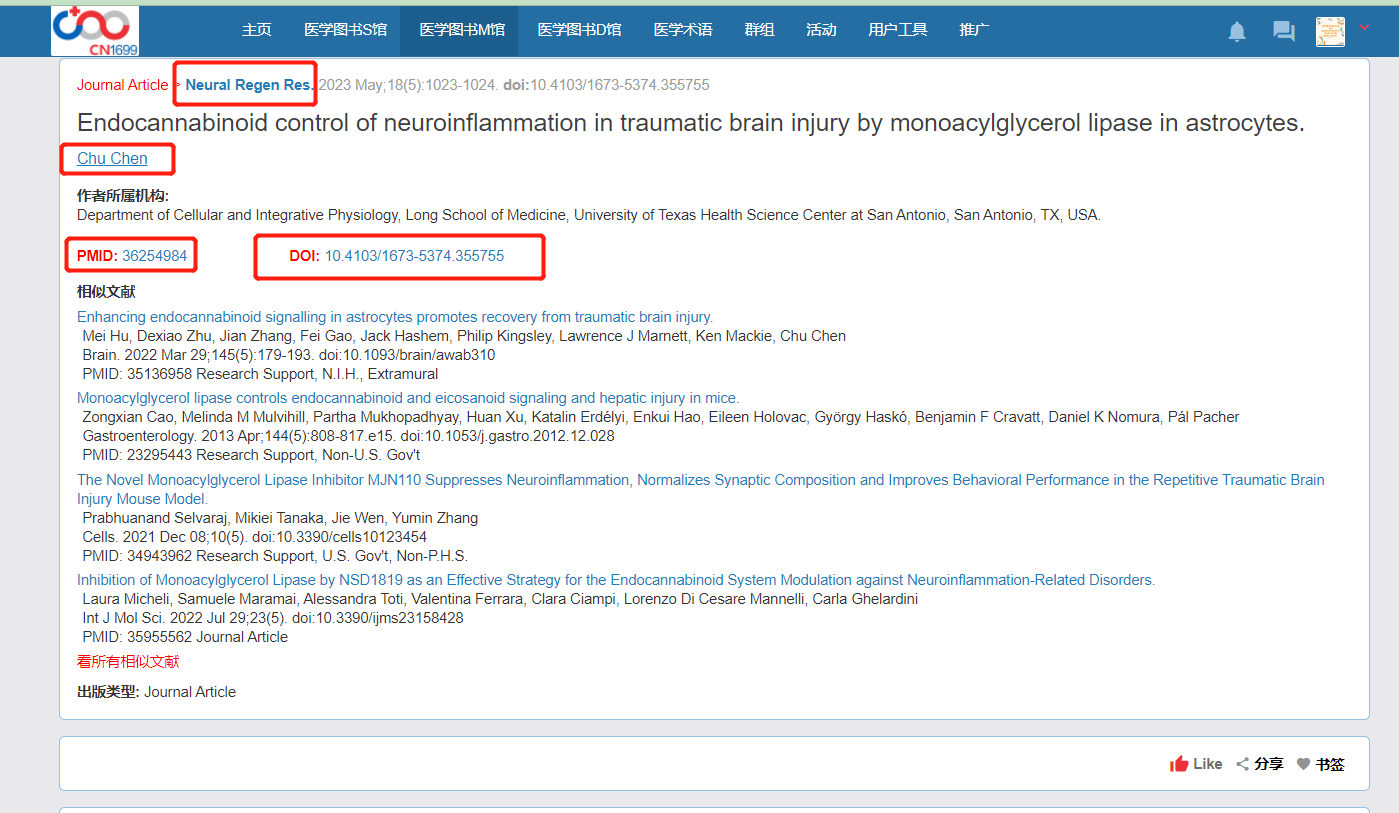Viewport: 1399px width, 813px height.
Task: Open the notifications bell icon
Action: point(1237,31)
